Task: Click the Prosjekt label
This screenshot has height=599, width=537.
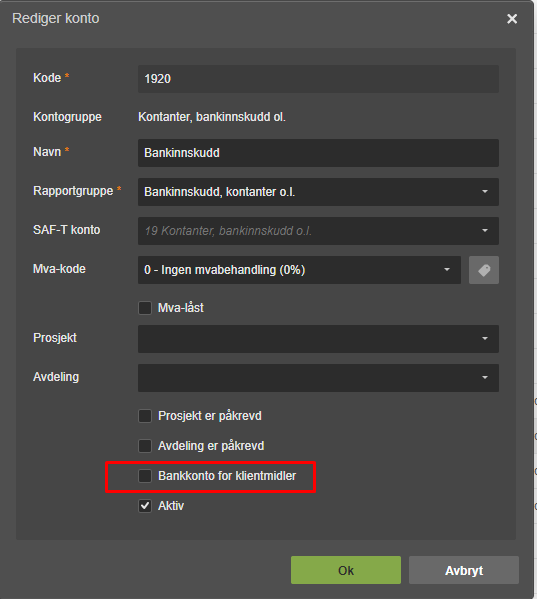Action: [x=55, y=338]
